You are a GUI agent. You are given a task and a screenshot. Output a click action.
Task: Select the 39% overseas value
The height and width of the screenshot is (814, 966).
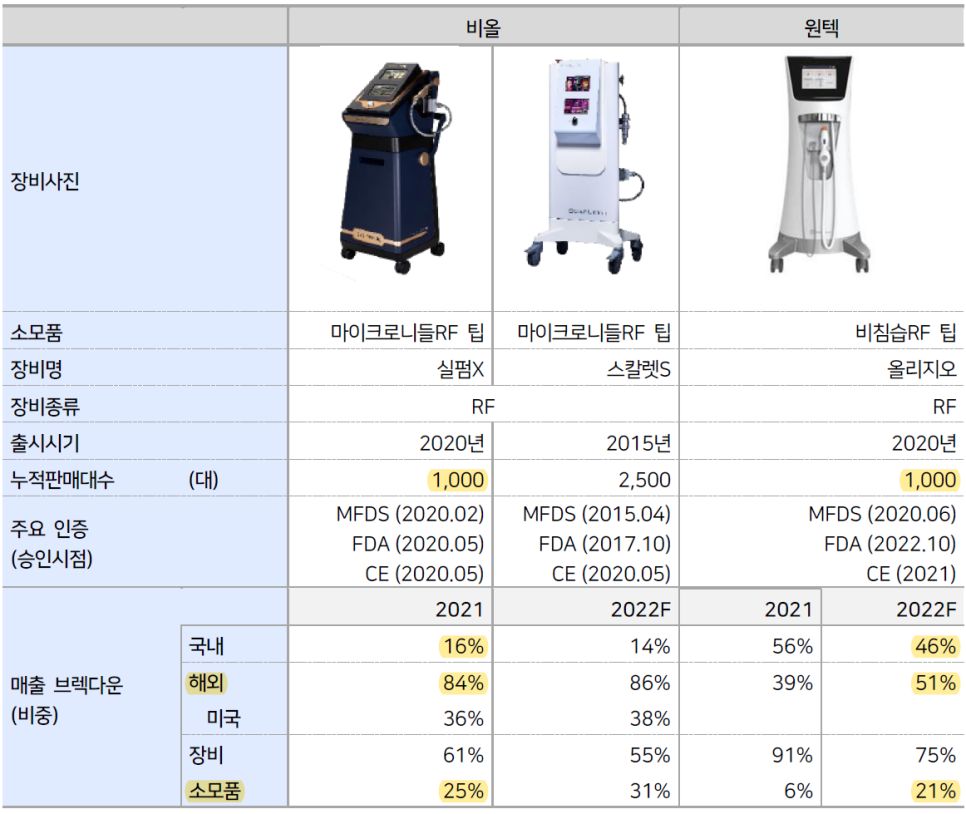(x=792, y=683)
